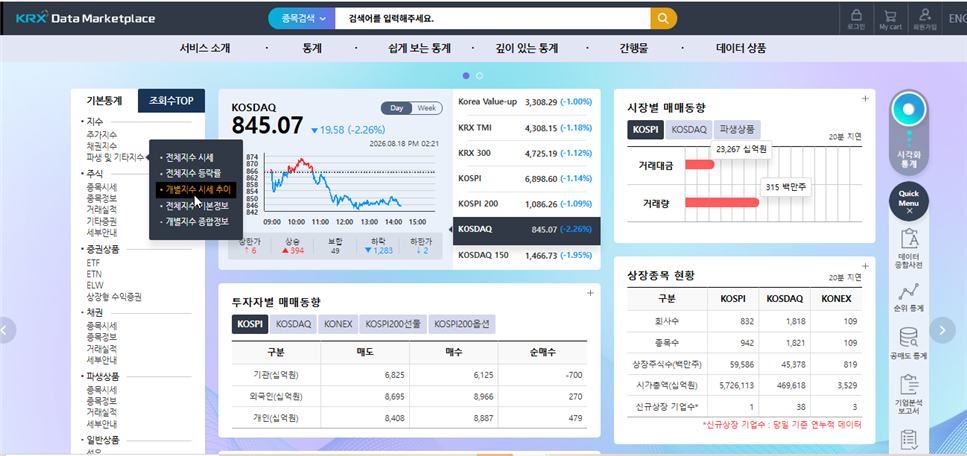
Task: Select KOSDAQ 150 index row
Action: pyautogui.click(x=526, y=255)
